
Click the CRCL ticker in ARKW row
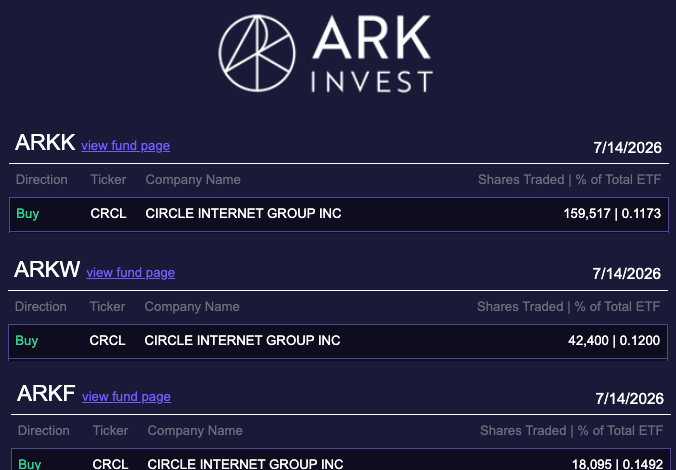point(107,341)
